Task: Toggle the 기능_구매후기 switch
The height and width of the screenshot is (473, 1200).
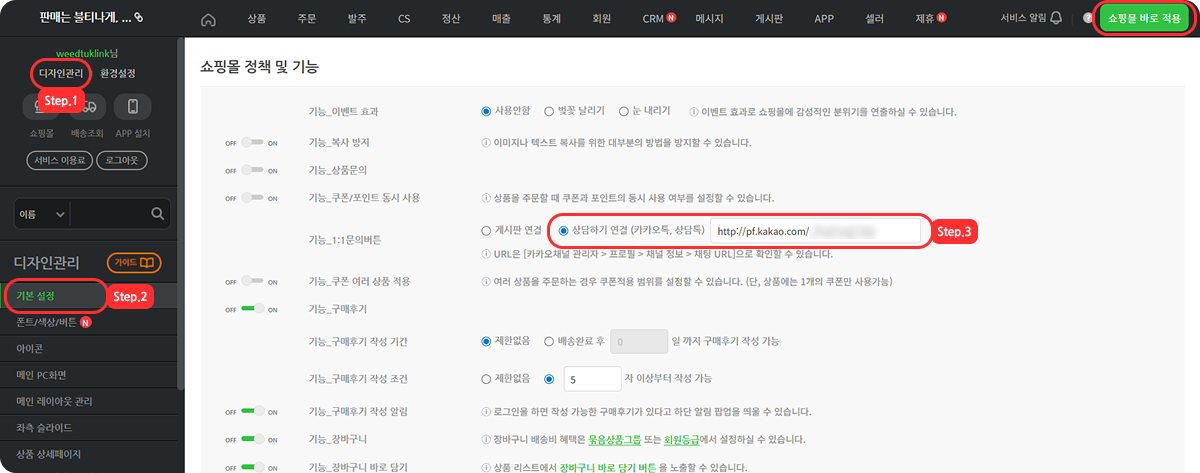Action: [252, 310]
